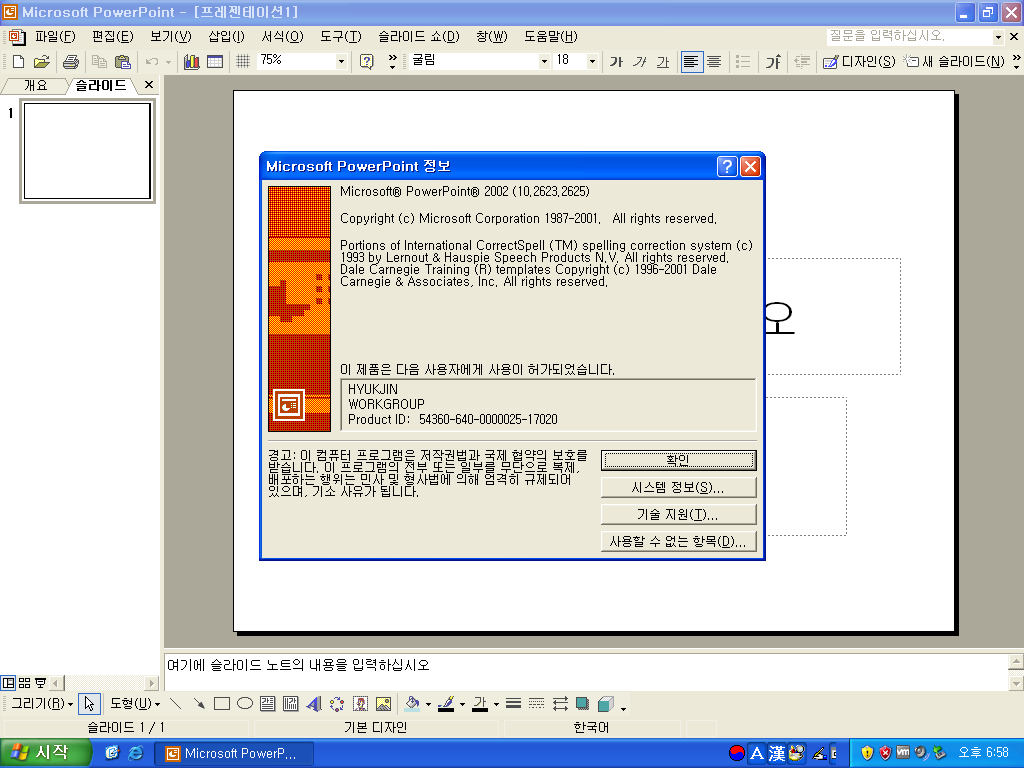Apply line color brush swatch
1024x768 pixels.
click(x=446, y=704)
